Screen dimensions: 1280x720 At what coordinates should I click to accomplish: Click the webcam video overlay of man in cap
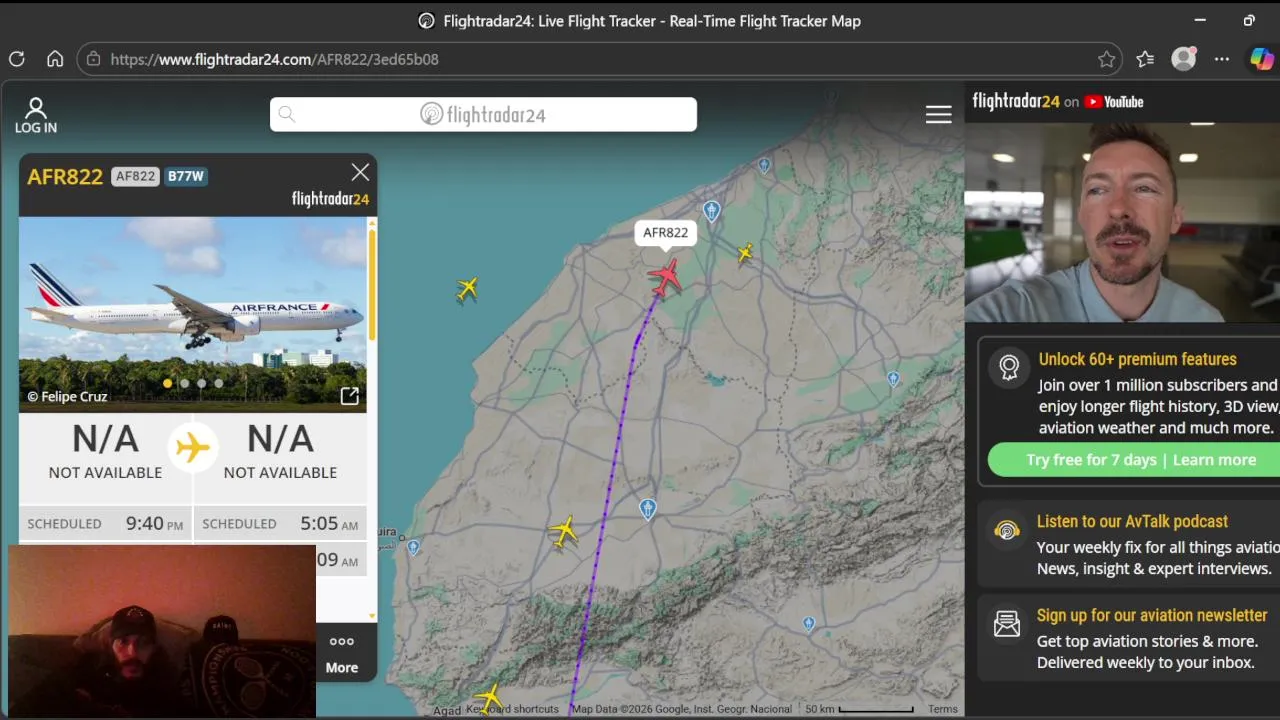click(162, 630)
